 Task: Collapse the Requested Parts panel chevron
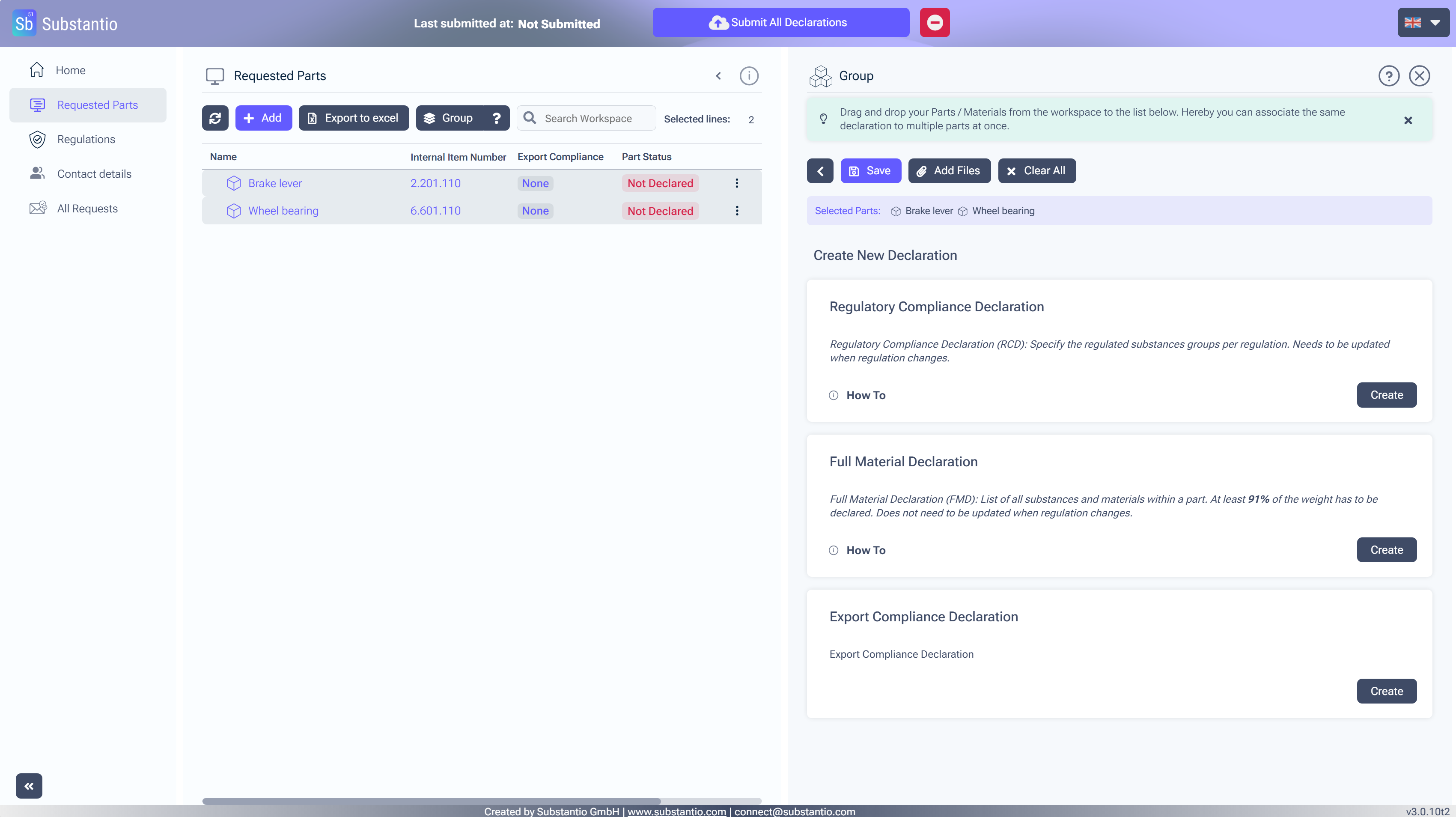(x=718, y=76)
